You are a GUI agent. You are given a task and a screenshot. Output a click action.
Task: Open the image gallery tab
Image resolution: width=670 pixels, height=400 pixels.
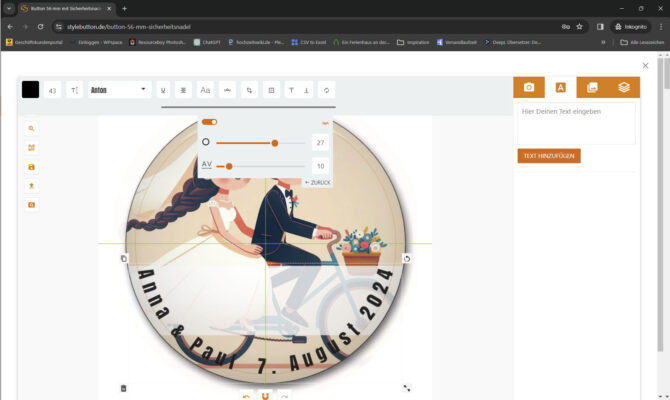592,88
